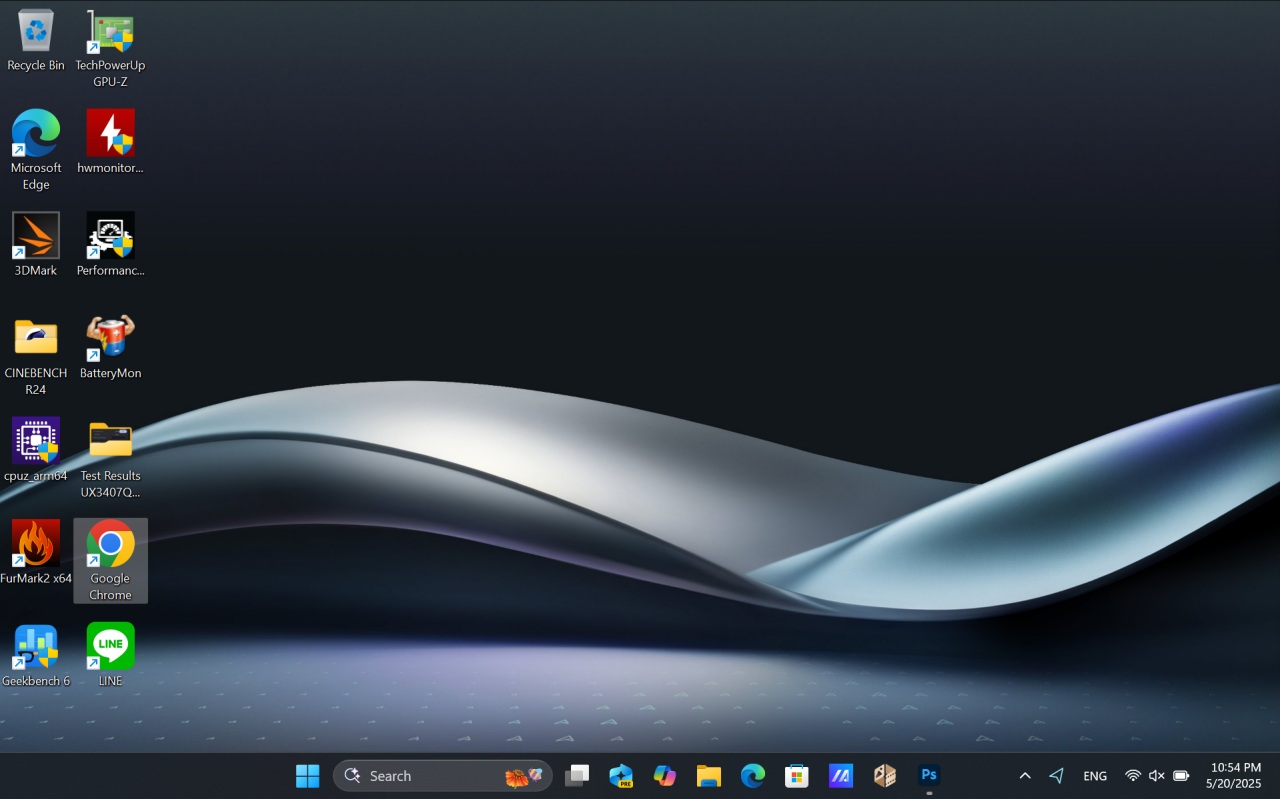Select the 3DMark desktop shortcut

[x=36, y=245]
